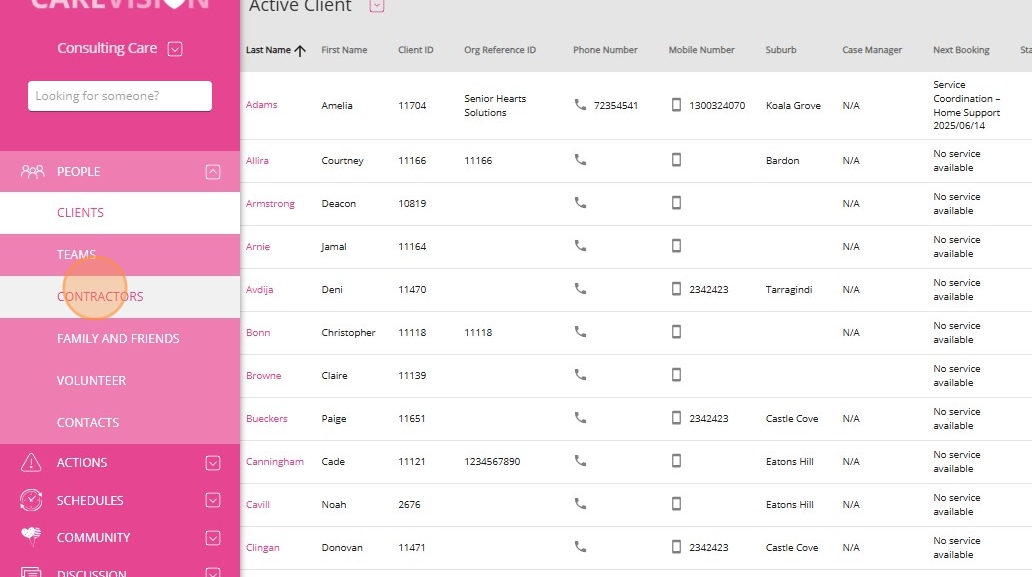Click the phone icon in Adams row

tap(580, 105)
